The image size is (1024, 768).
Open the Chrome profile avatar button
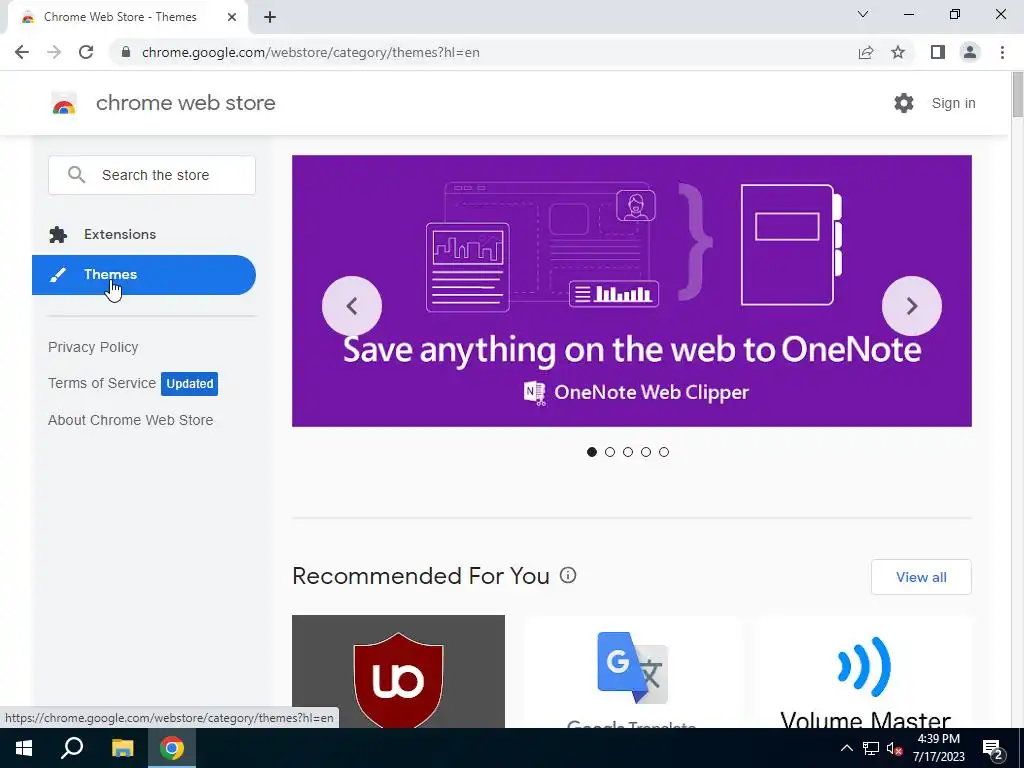click(x=970, y=52)
